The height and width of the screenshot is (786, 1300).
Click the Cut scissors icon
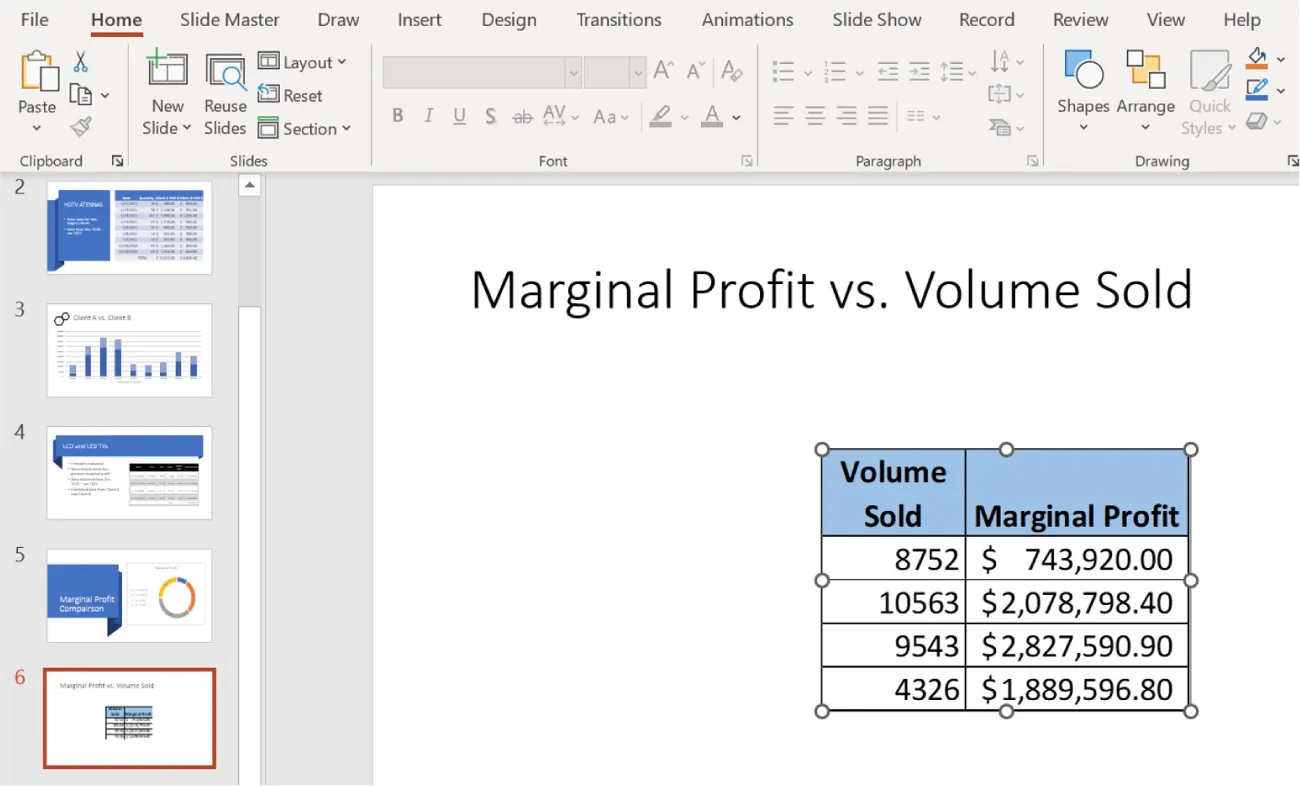pos(81,62)
